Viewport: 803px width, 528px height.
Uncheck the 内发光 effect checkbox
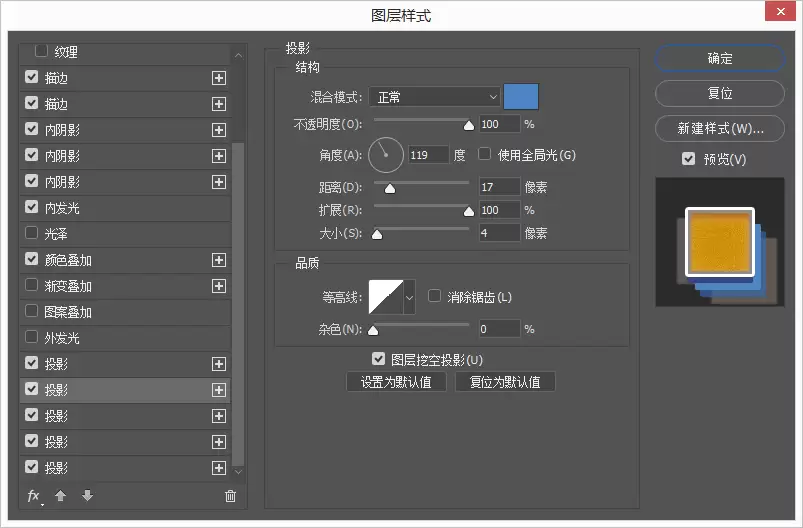pos(31,207)
